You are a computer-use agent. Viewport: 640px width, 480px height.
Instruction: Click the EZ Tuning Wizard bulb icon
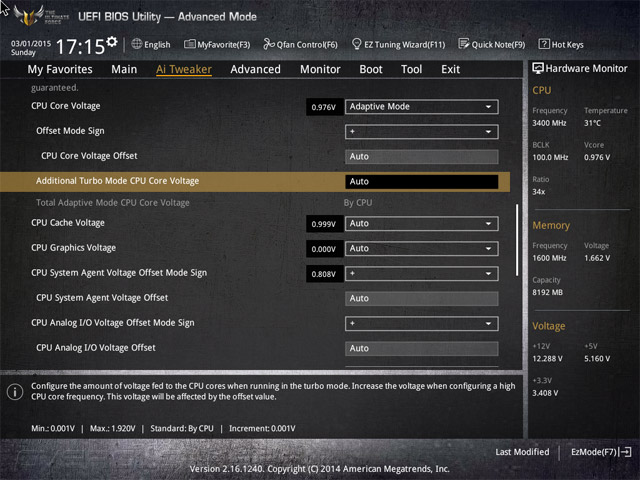click(x=356, y=44)
